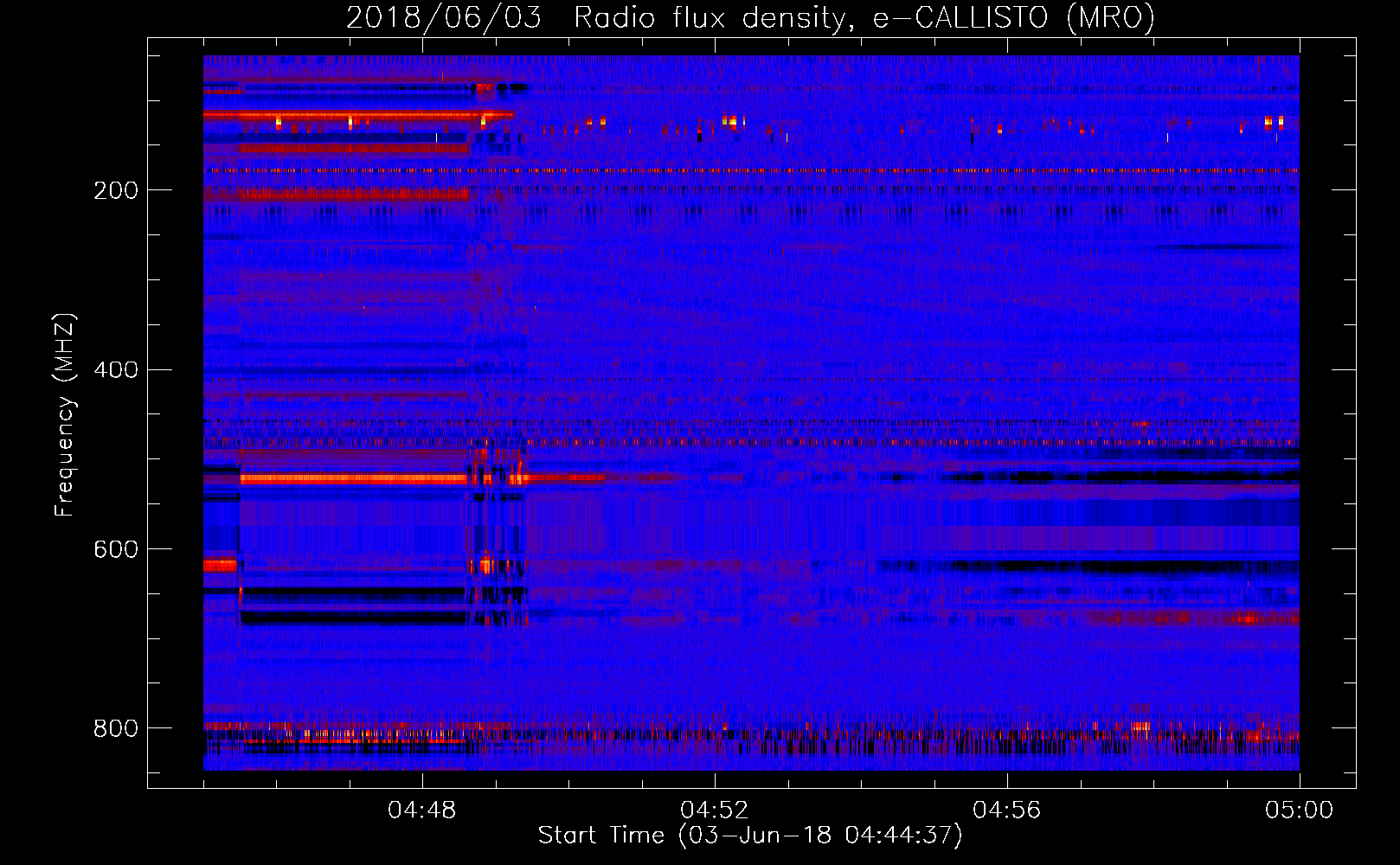Click the 04:56 time tick label
Screen dimensions: 1400x865
coord(1007,811)
